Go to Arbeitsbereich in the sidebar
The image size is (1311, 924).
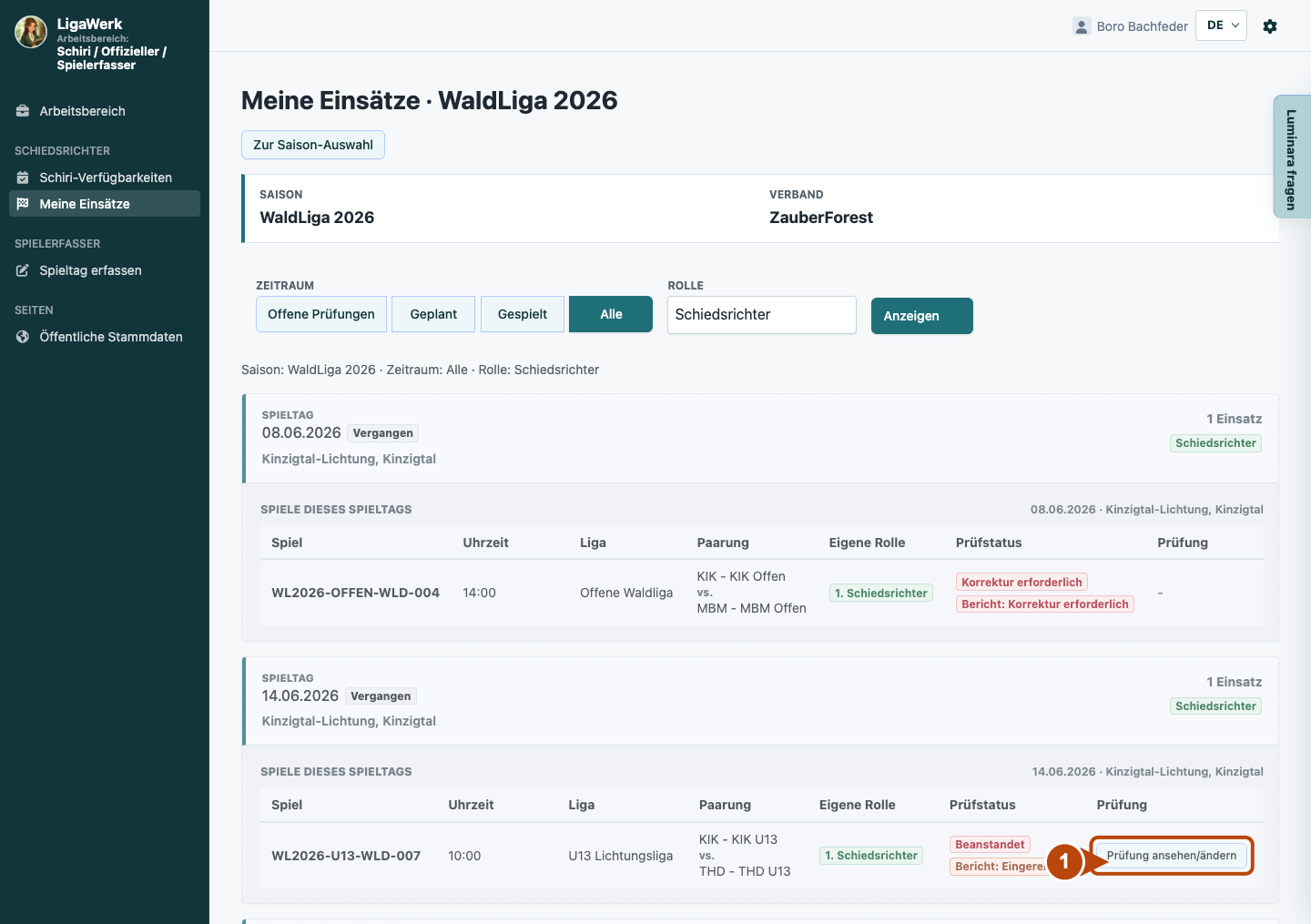(105, 111)
